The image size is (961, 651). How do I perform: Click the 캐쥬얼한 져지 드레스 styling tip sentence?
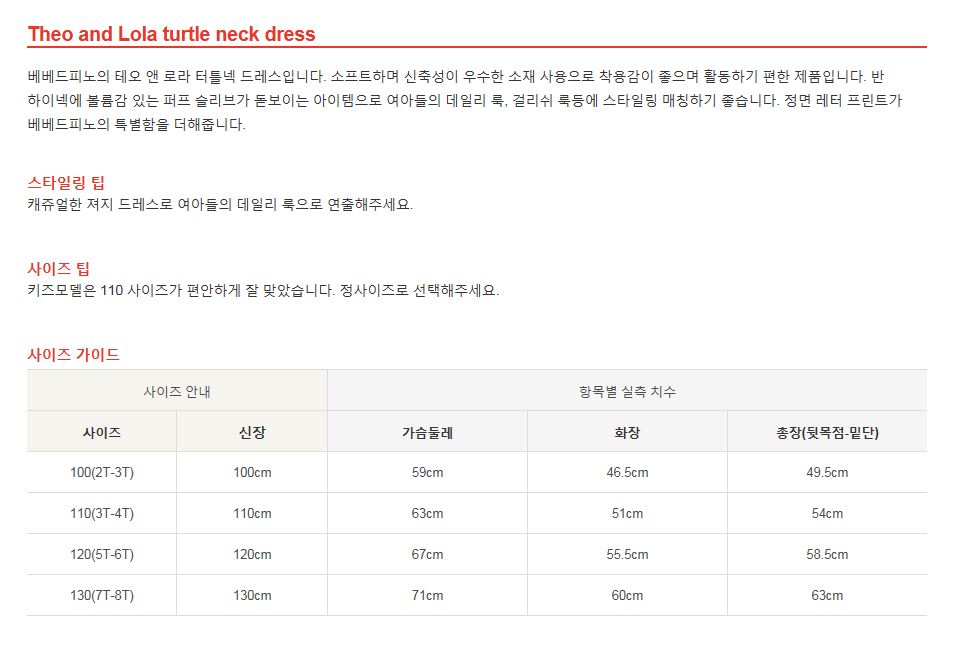220,204
